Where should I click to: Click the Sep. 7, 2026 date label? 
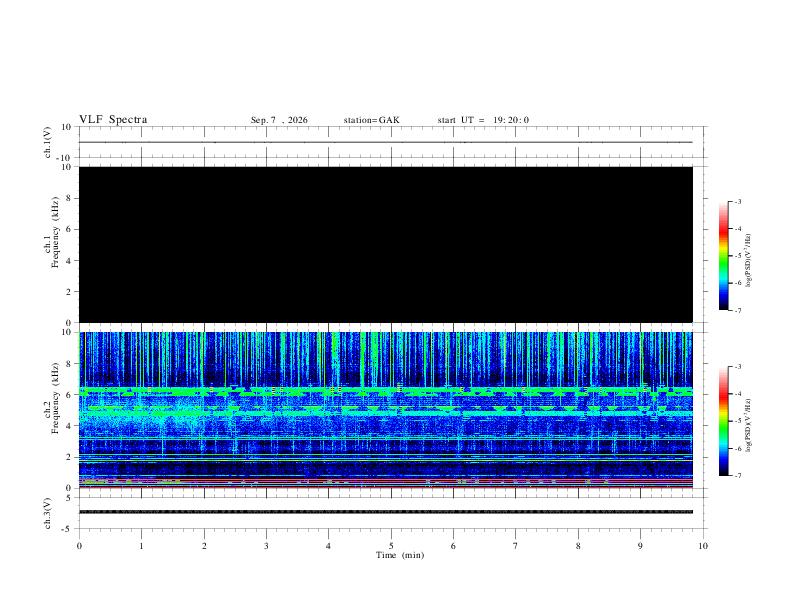[279, 120]
